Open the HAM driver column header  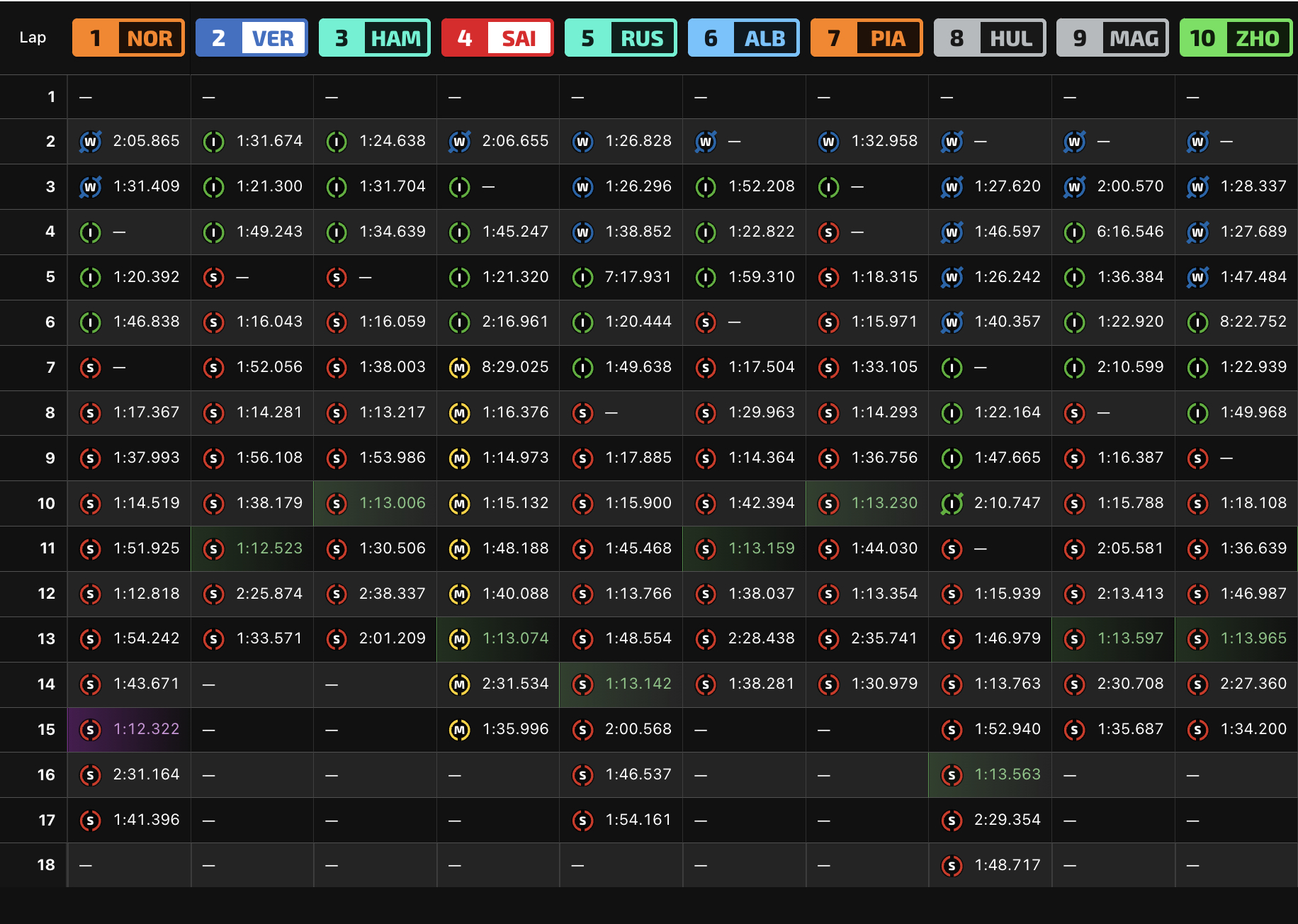tap(375, 38)
